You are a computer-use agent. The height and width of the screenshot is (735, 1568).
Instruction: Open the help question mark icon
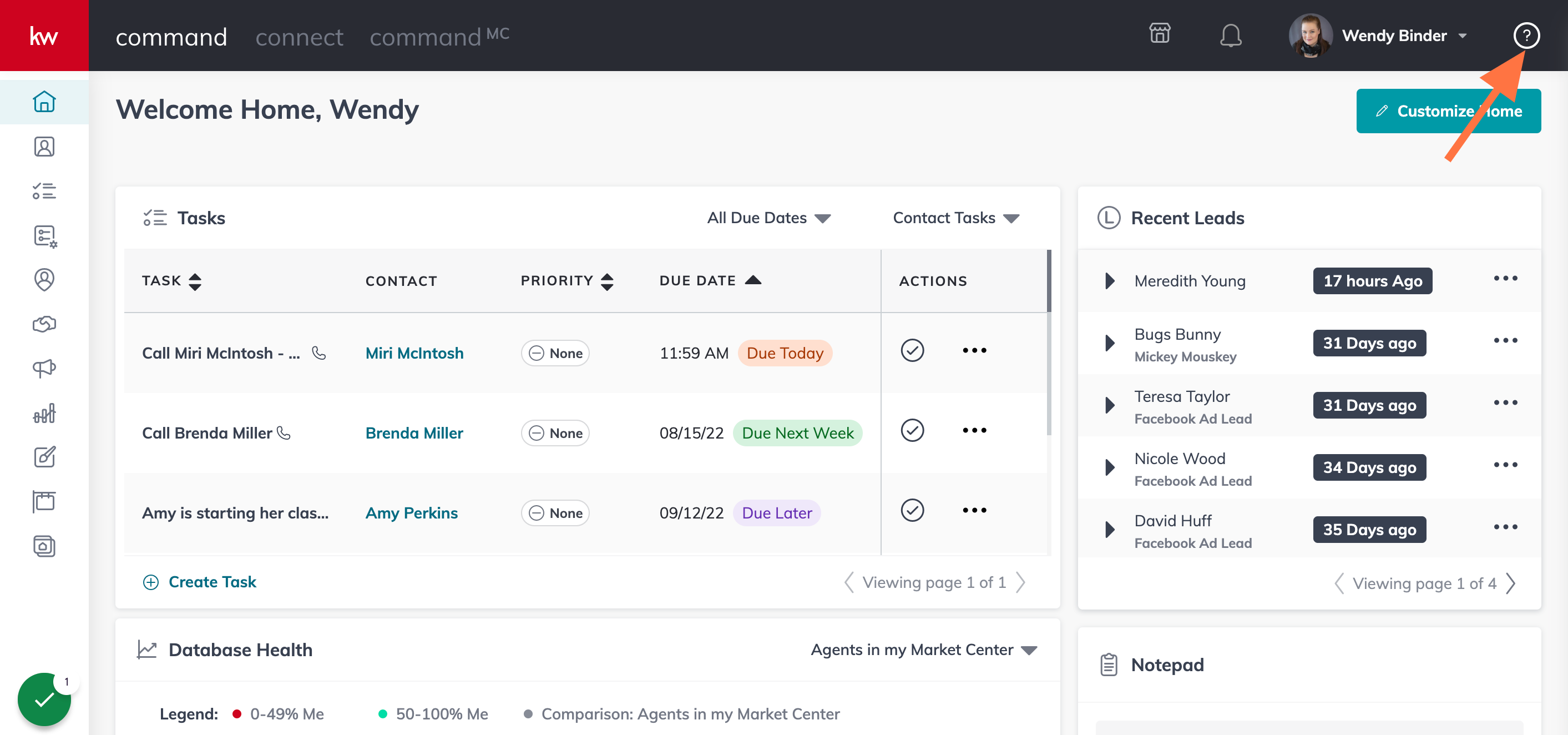[1526, 36]
